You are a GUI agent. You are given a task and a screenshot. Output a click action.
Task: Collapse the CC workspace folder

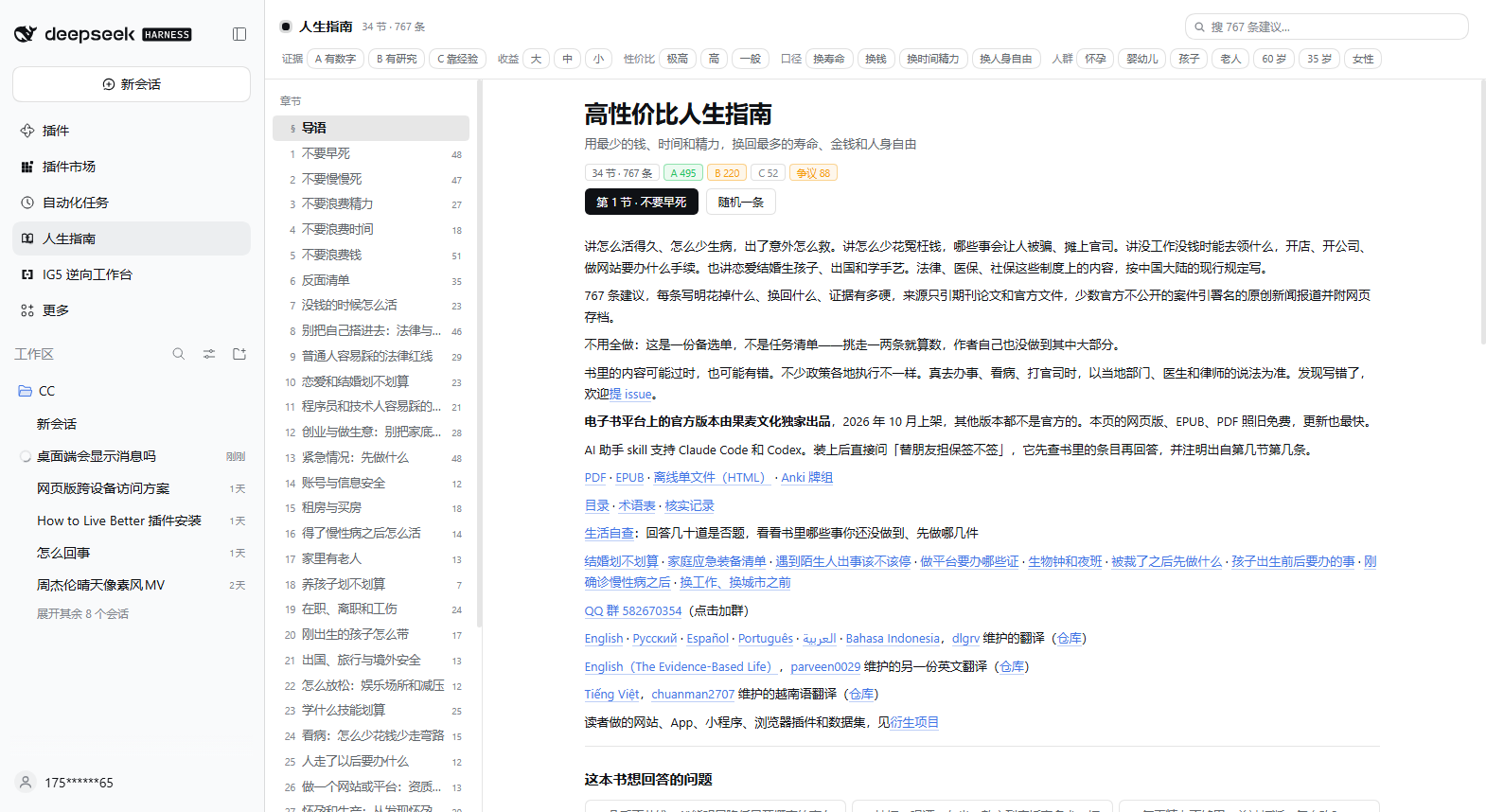coord(132,391)
